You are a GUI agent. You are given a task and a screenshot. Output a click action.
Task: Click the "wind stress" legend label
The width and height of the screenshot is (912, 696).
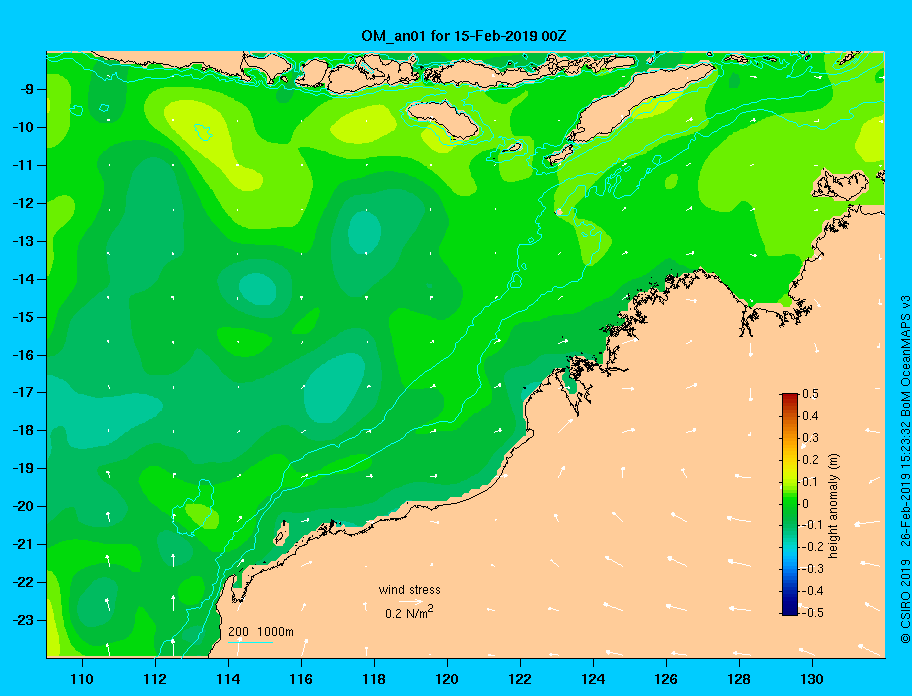409,590
